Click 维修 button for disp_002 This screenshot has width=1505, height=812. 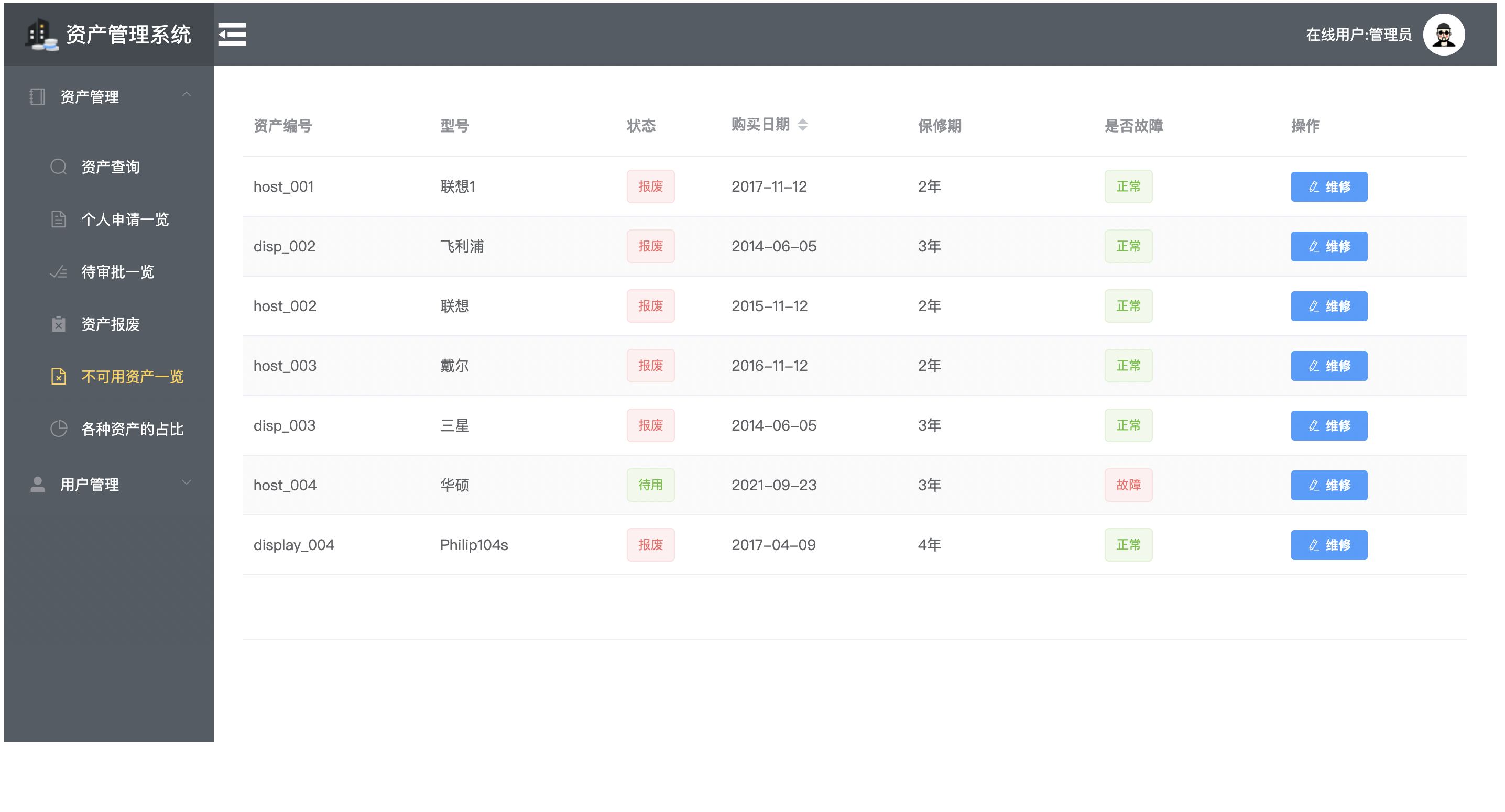(1329, 246)
